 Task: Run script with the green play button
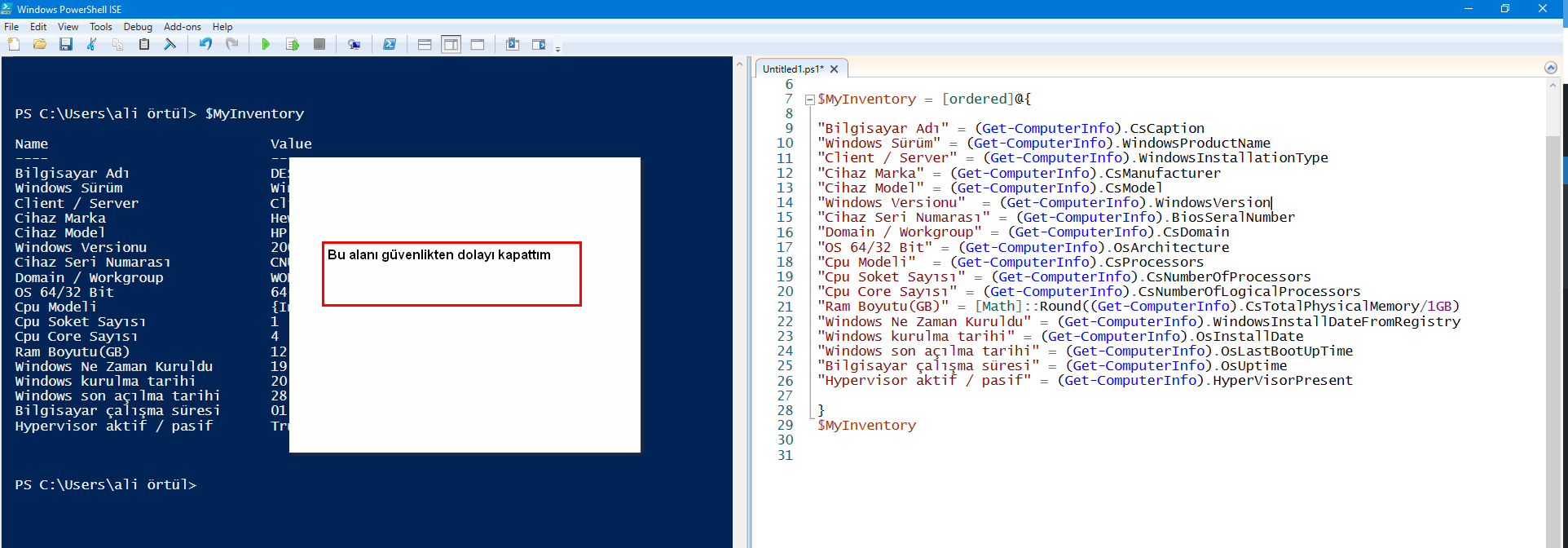click(x=265, y=45)
